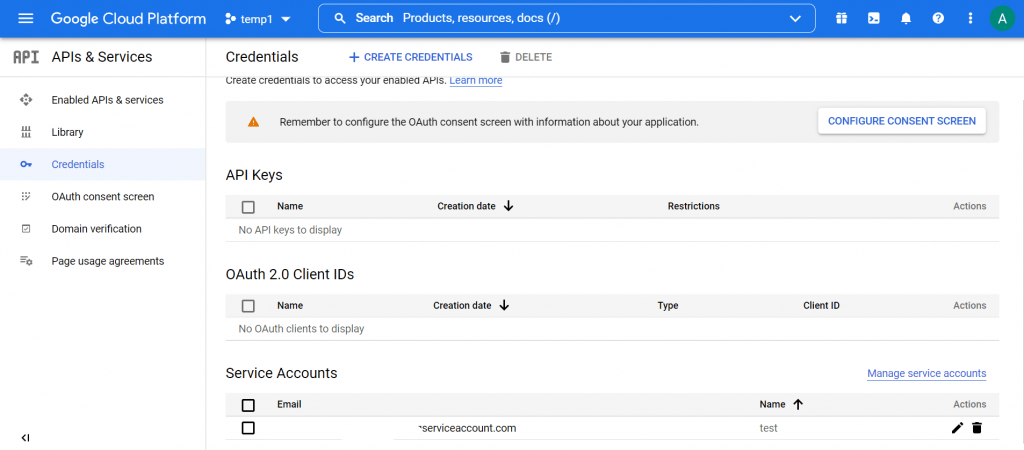Click the service account name test

point(769,428)
